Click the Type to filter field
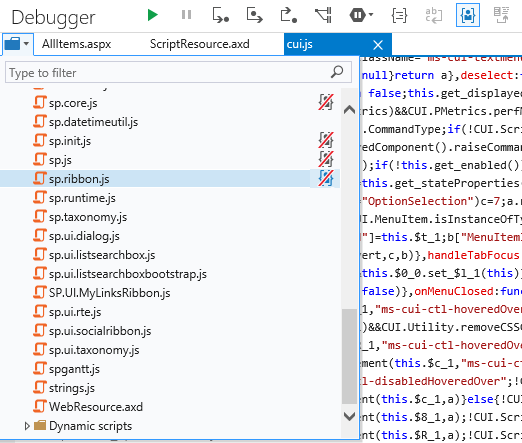This screenshot has width=522, height=443. 178,72
